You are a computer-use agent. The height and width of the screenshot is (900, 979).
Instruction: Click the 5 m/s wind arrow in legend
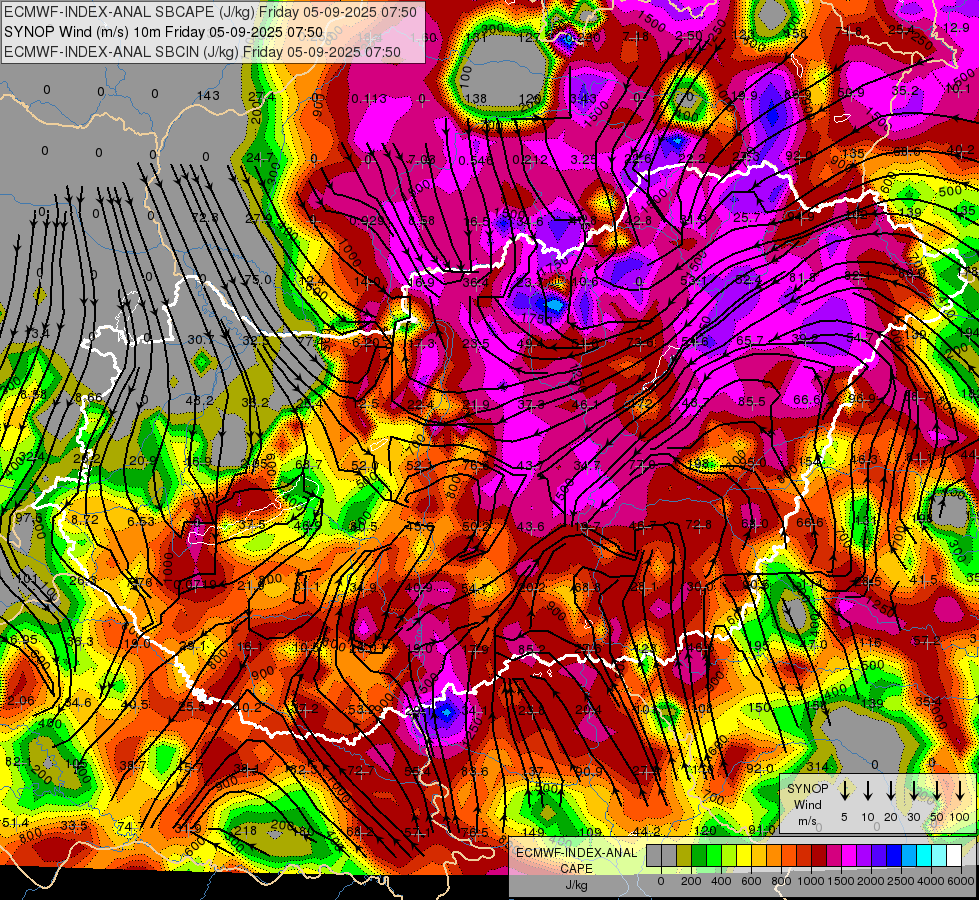click(x=844, y=791)
